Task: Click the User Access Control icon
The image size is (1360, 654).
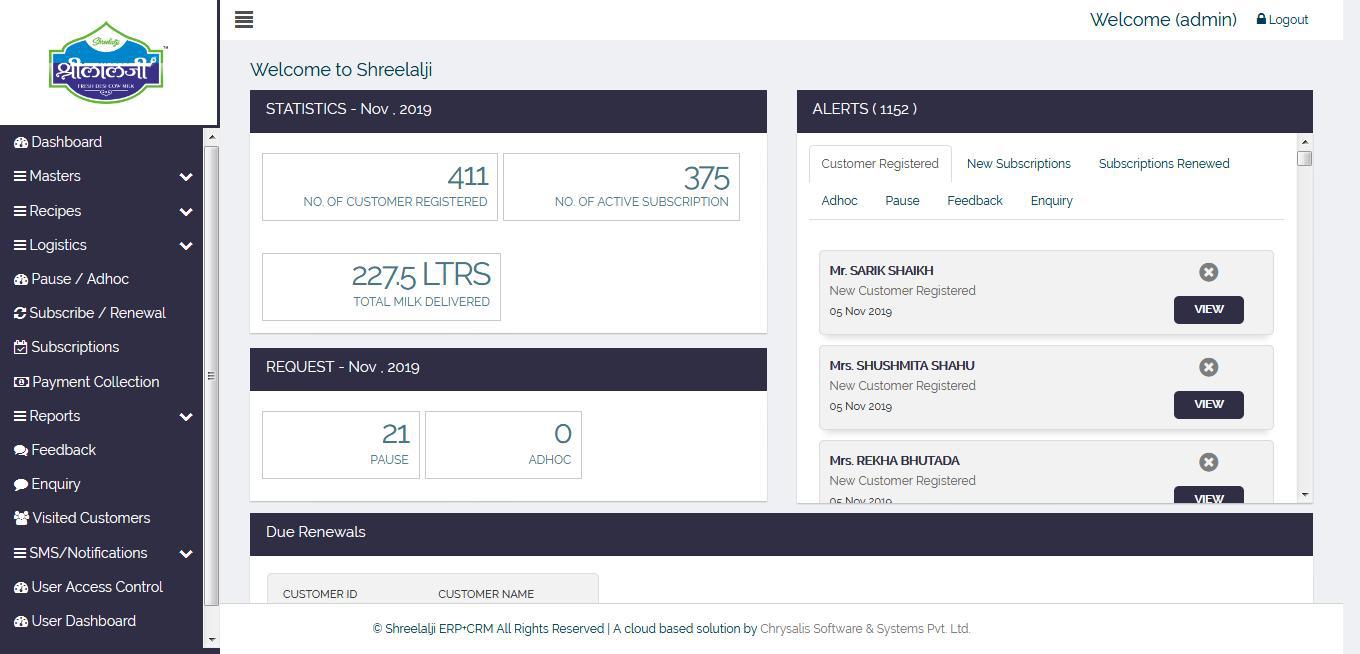Action: tap(21, 587)
